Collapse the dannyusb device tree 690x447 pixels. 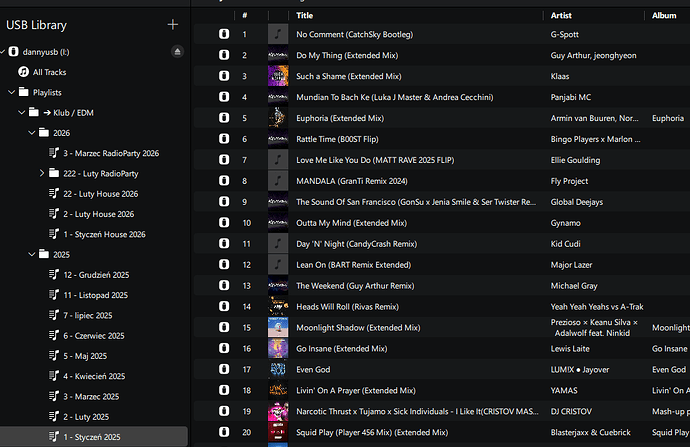[10, 51]
